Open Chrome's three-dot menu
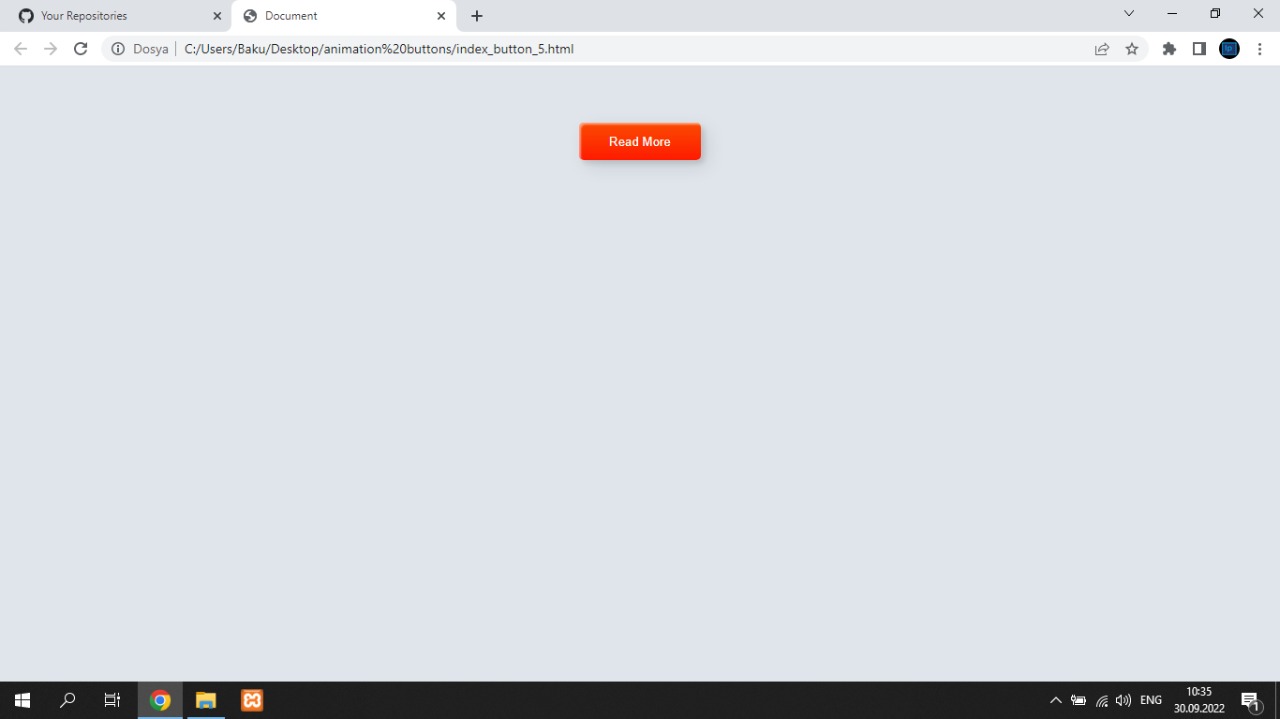Image resolution: width=1280 pixels, height=719 pixels. [x=1260, y=48]
